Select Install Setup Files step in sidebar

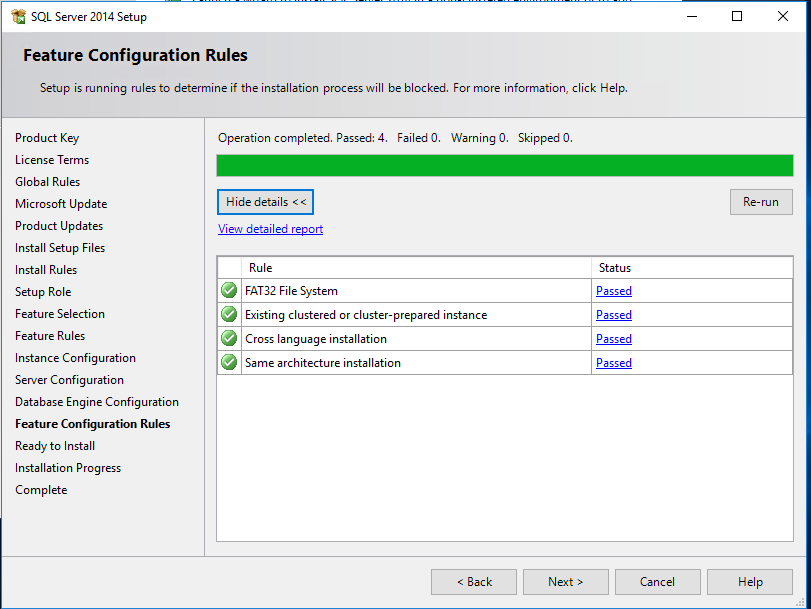[x=60, y=248]
